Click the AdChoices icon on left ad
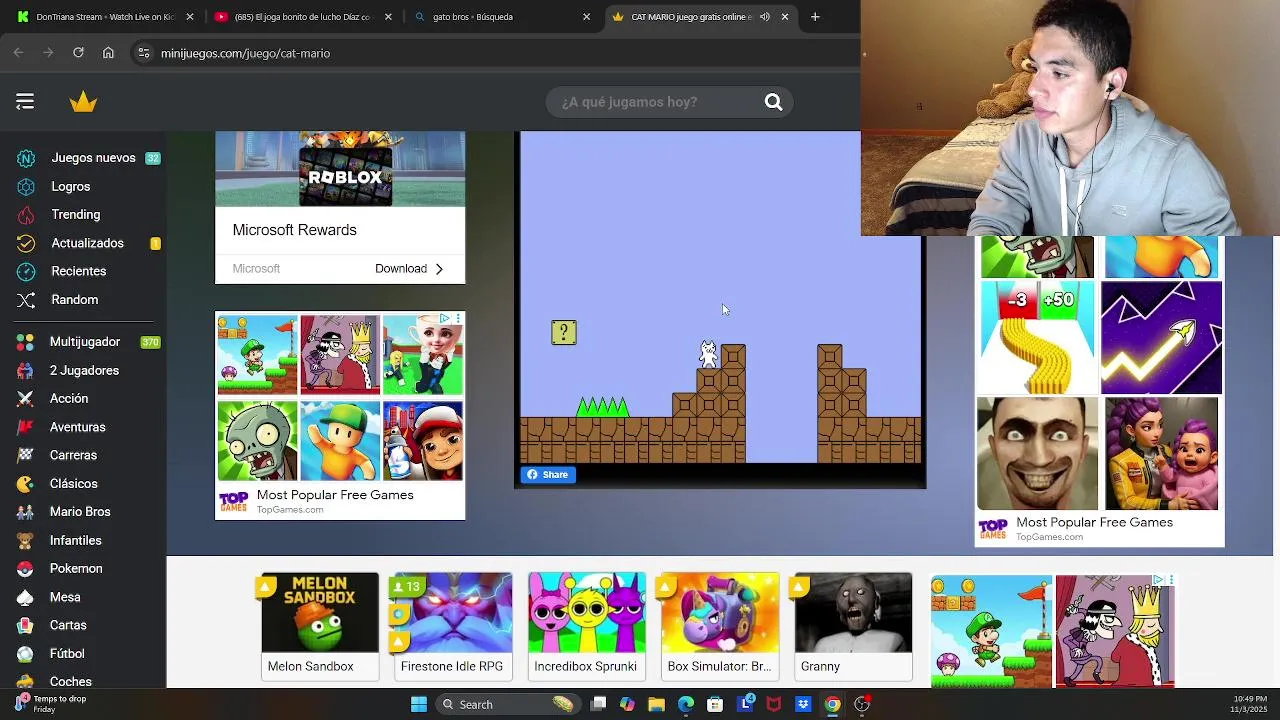This screenshot has height=720, width=1280. click(446, 319)
